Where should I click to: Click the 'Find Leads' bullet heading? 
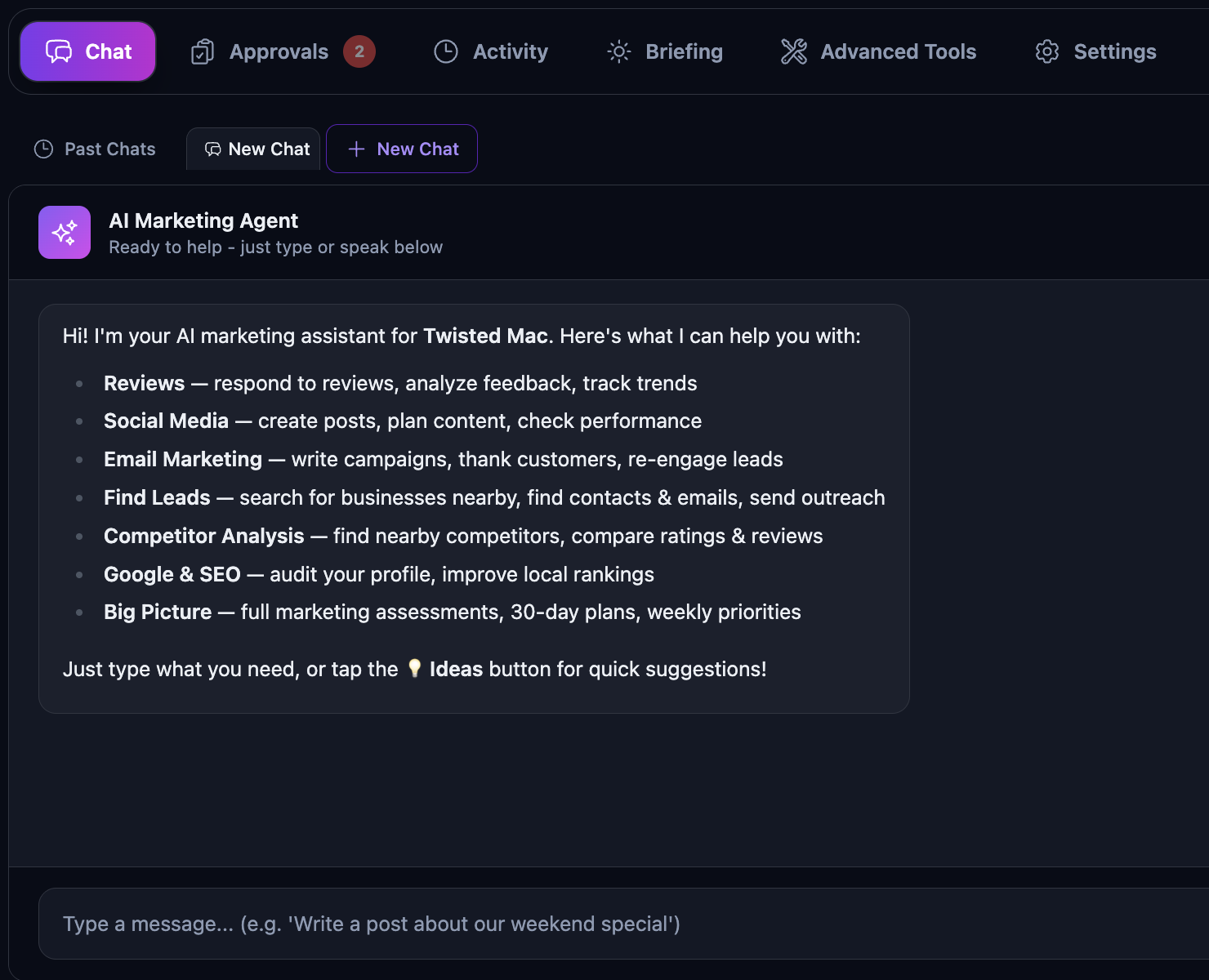point(157,497)
